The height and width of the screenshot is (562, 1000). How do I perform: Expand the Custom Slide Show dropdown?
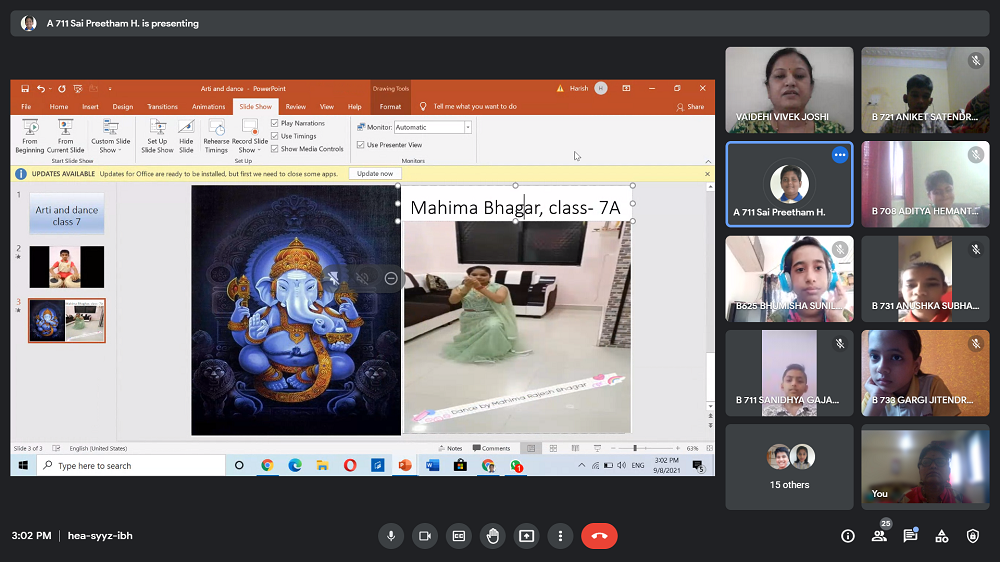coord(110,137)
